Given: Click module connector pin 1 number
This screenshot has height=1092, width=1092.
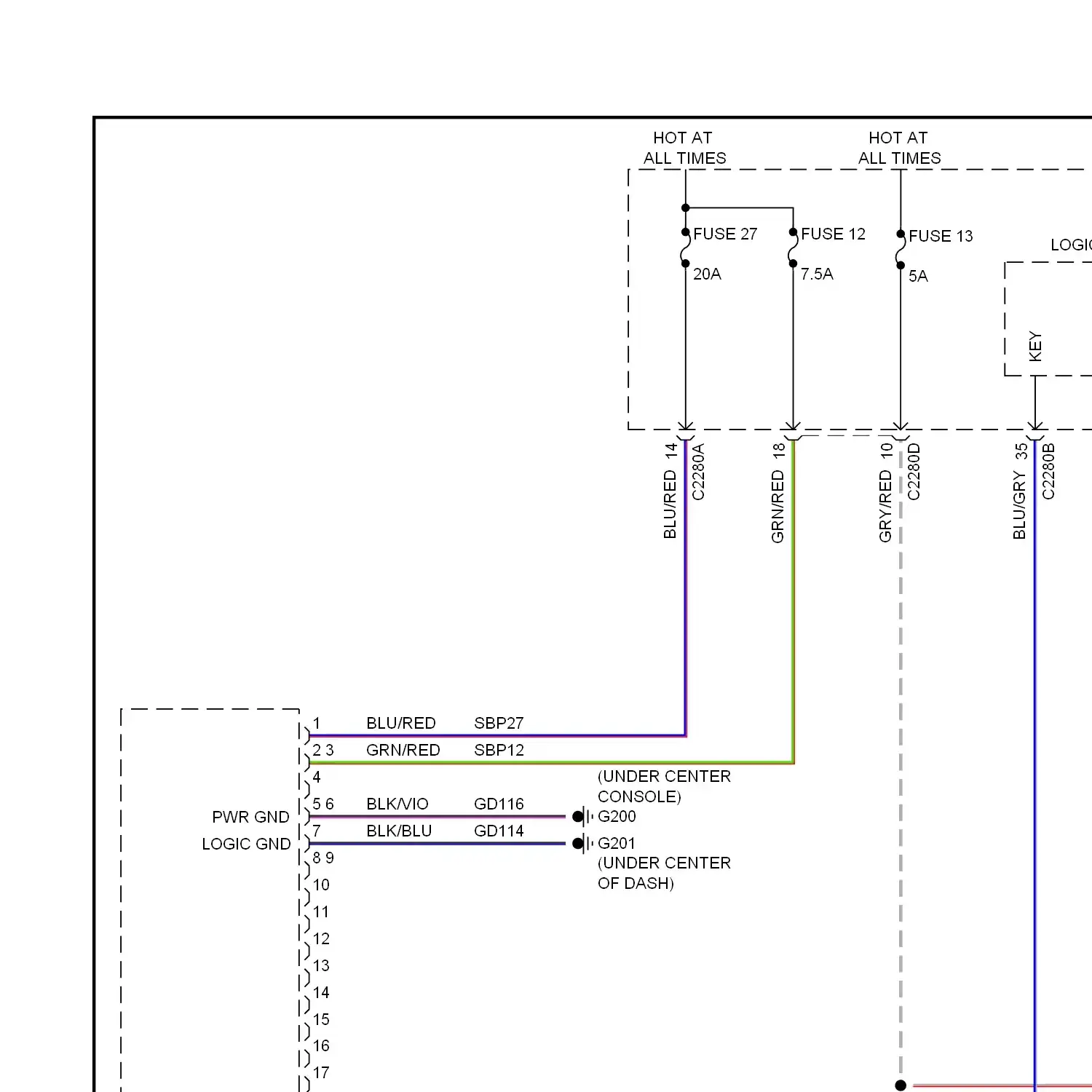Looking at the screenshot, I should (x=317, y=723).
